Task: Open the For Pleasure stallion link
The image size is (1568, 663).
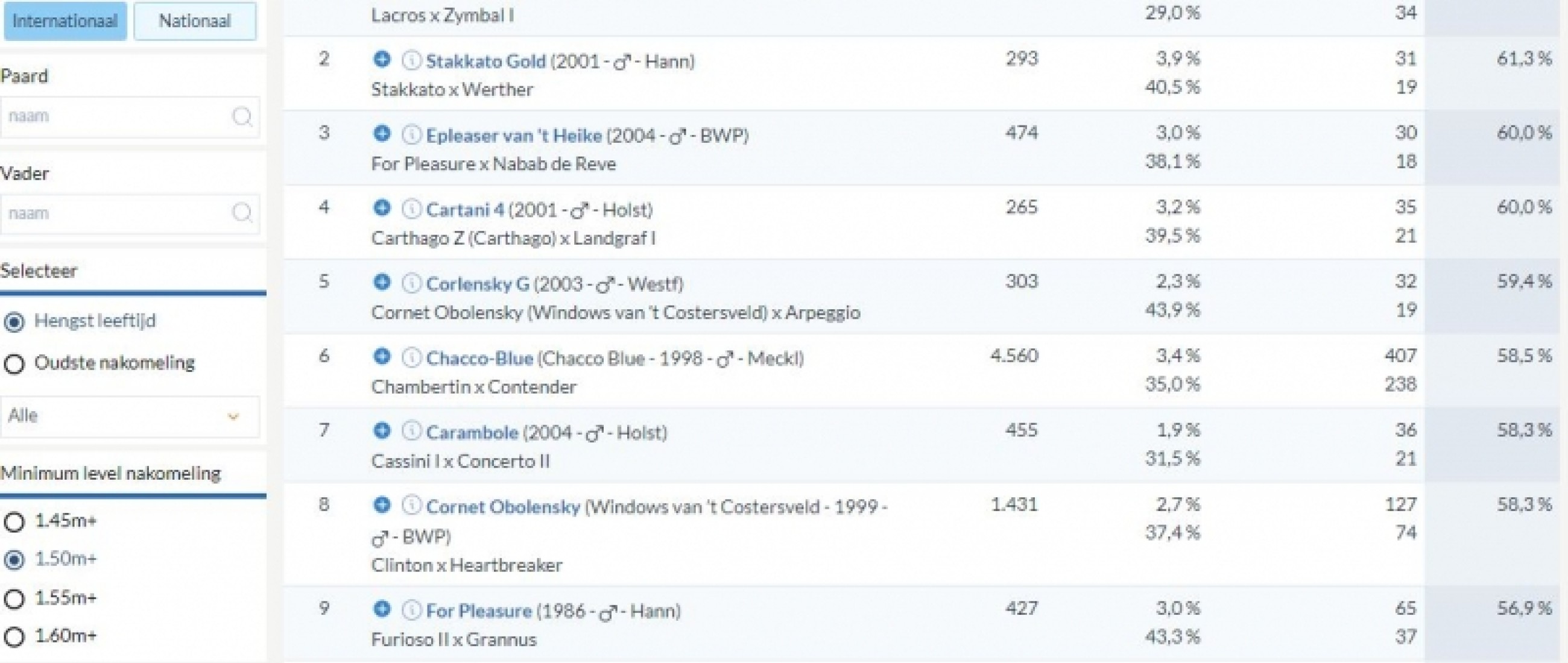Action: [x=478, y=610]
